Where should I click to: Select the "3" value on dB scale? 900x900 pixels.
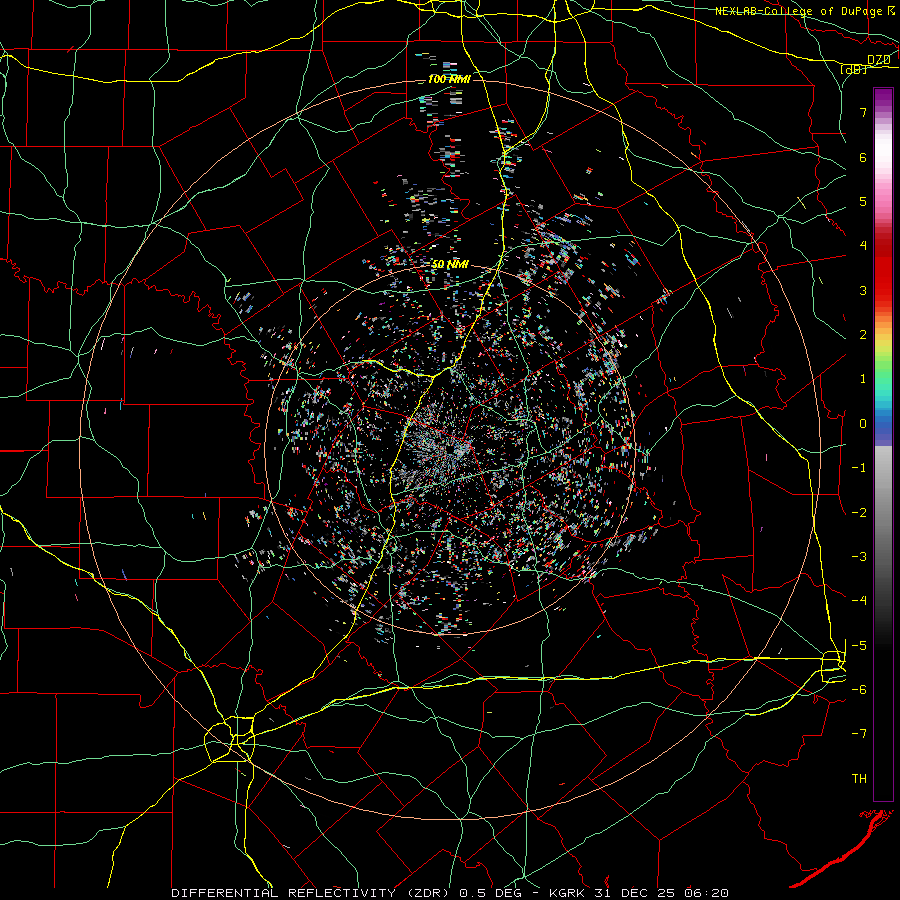(x=863, y=290)
